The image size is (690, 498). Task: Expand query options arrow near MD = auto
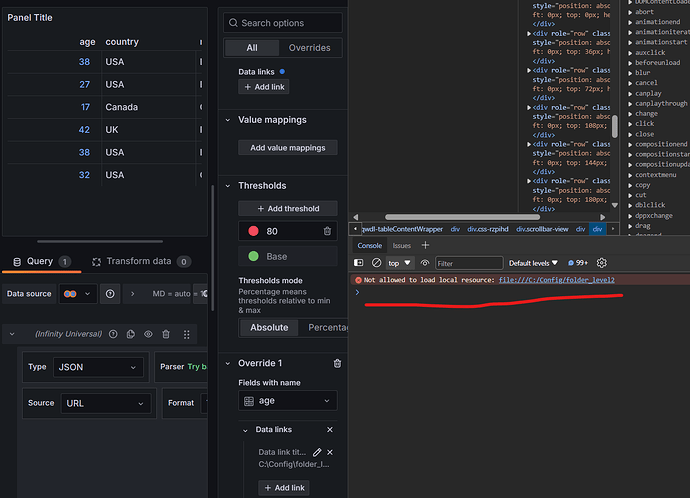[132, 294]
